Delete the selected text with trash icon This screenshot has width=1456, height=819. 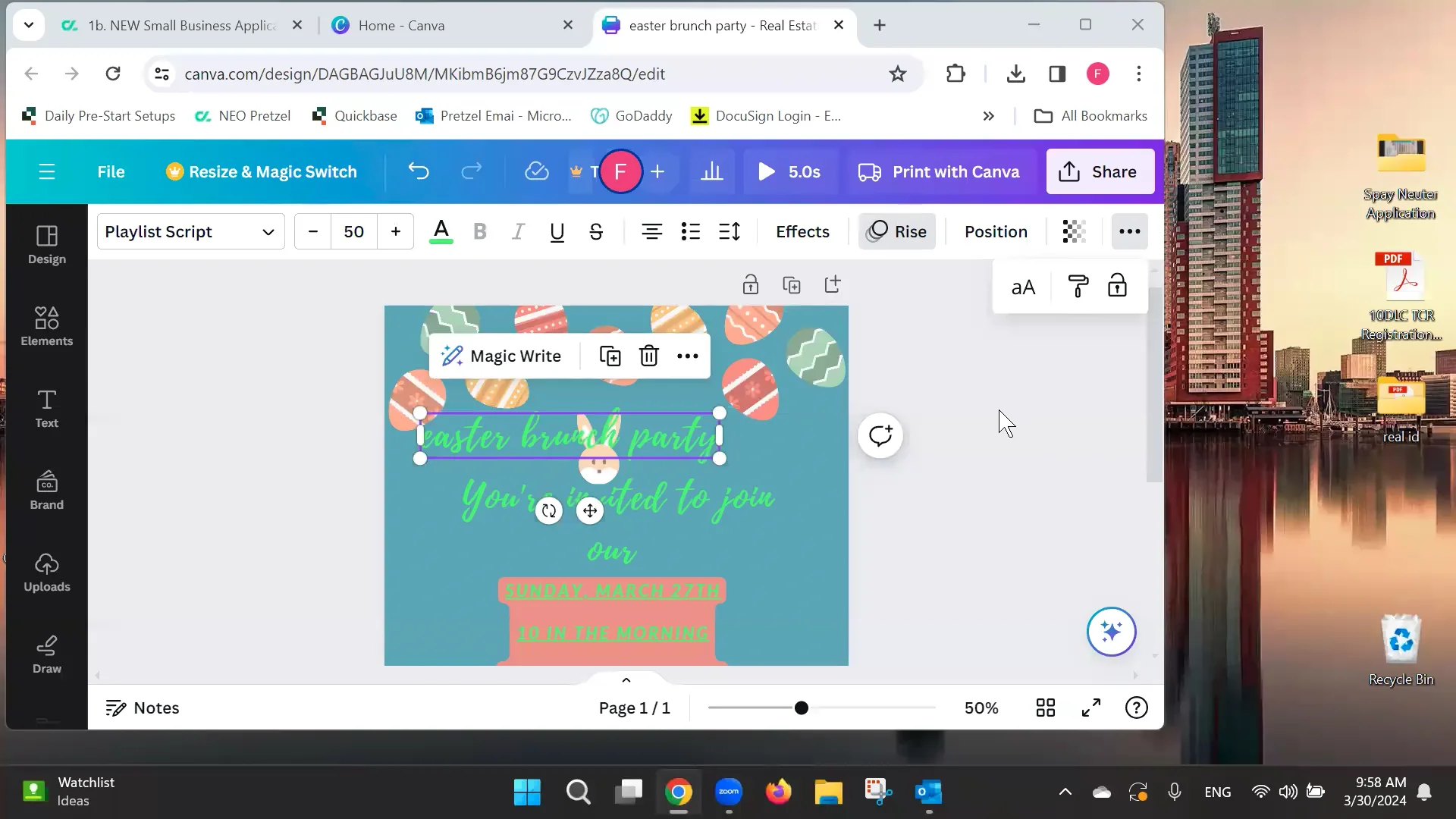(649, 355)
